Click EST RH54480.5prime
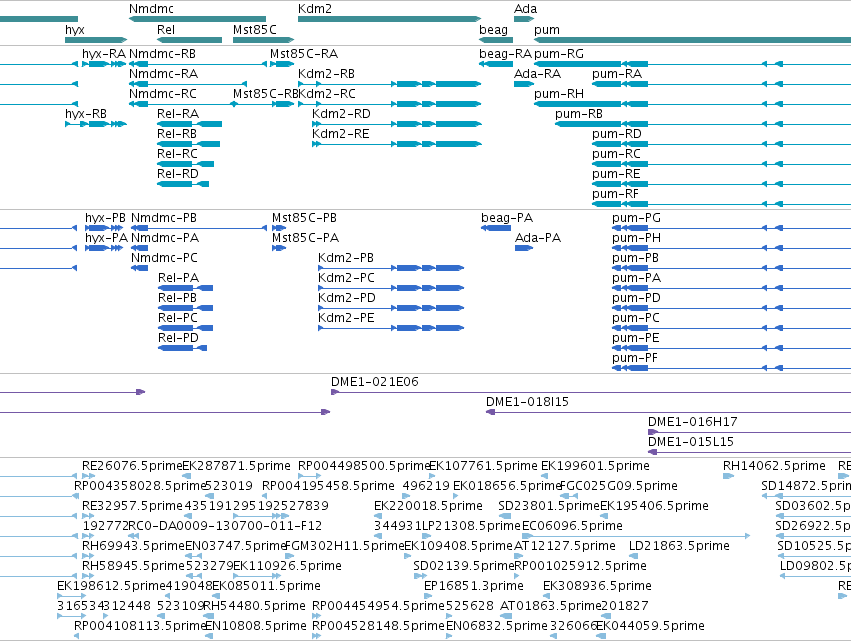 click(x=255, y=606)
